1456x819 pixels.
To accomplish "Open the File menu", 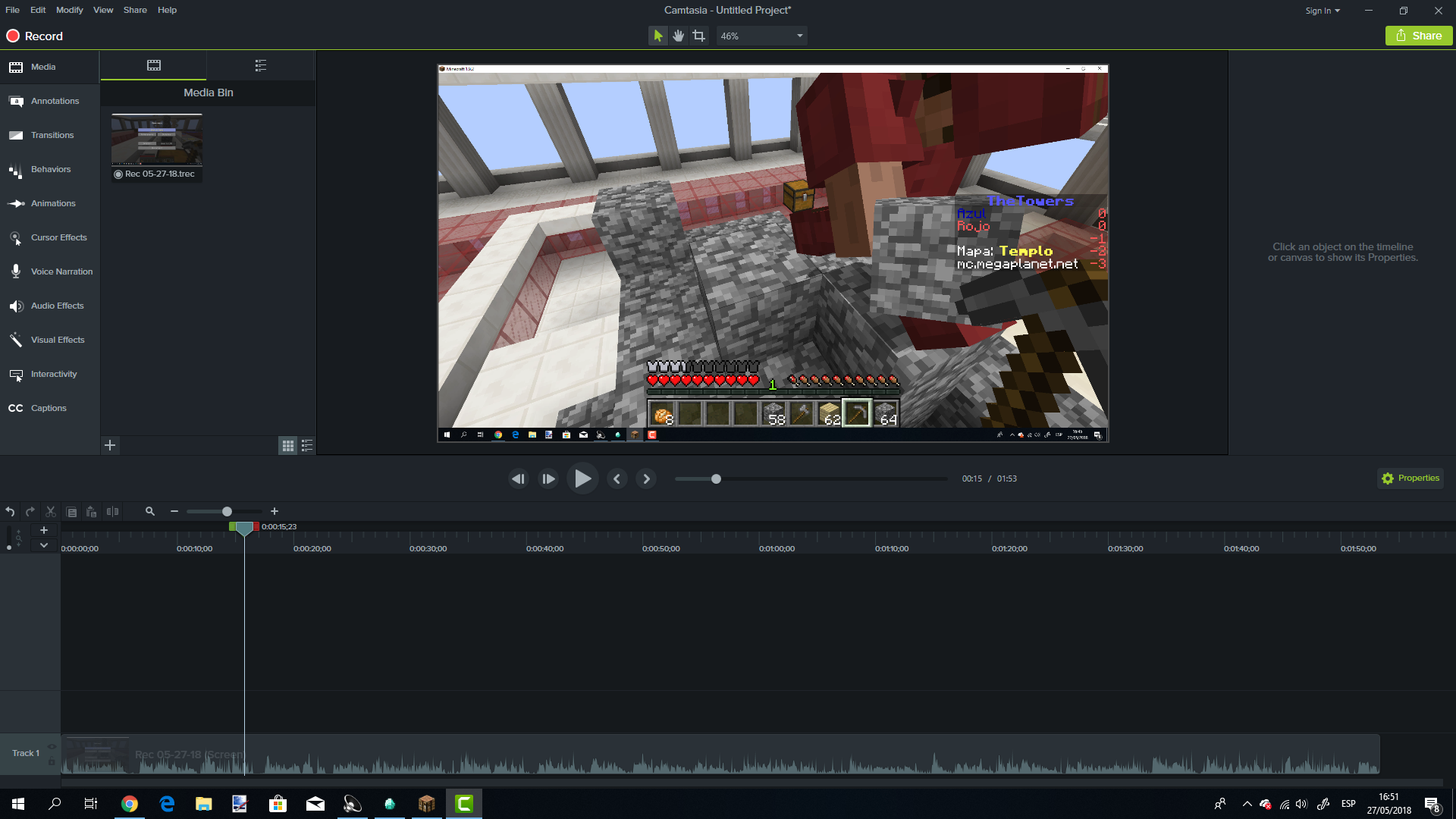I will click(13, 10).
